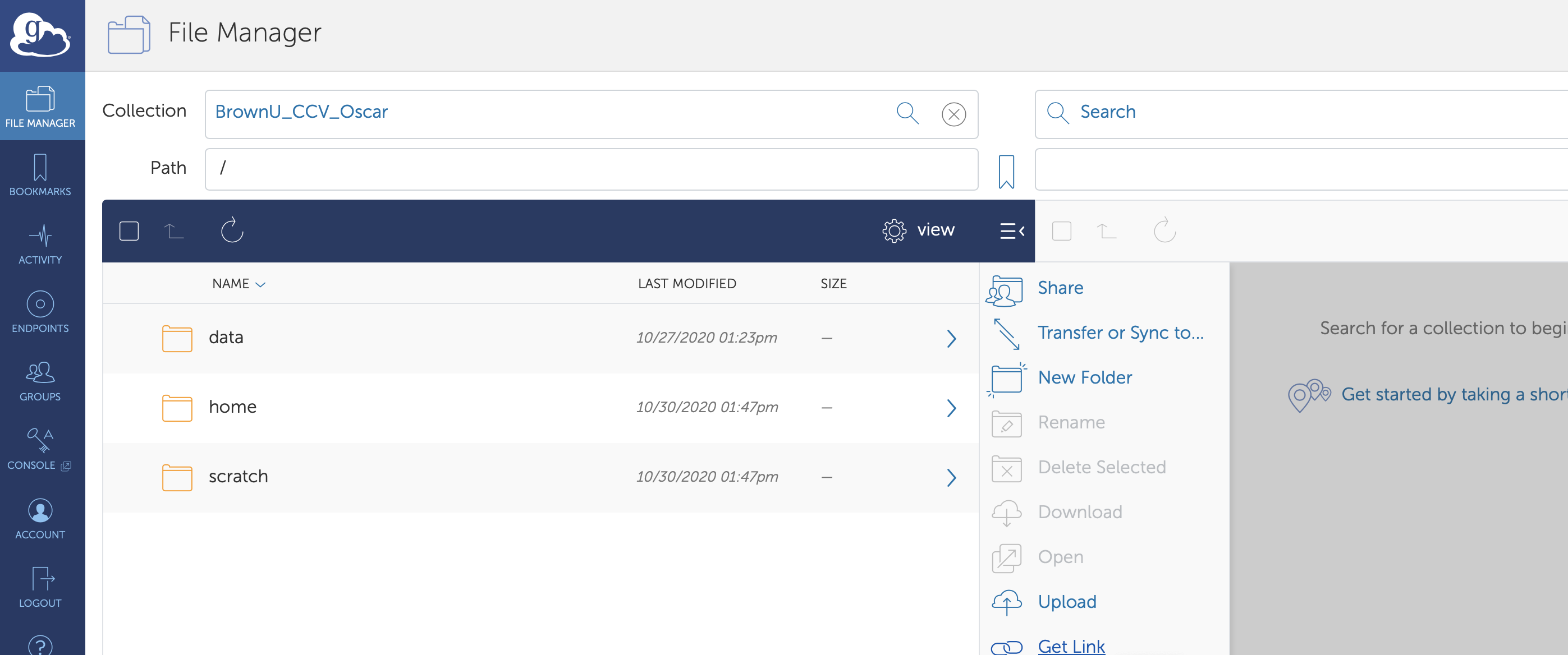This screenshot has width=1568, height=655.
Task: Bookmark the current path
Action: pyautogui.click(x=1006, y=172)
